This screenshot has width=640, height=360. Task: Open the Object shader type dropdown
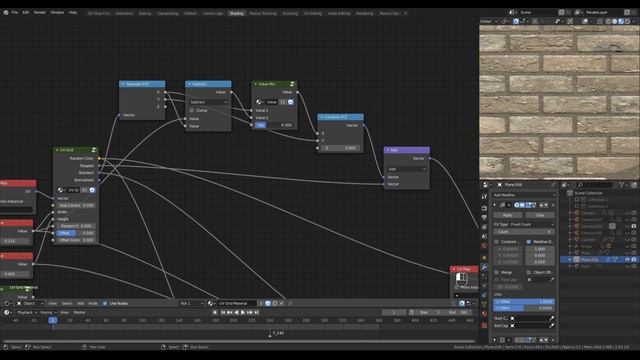tap(30, 303)
